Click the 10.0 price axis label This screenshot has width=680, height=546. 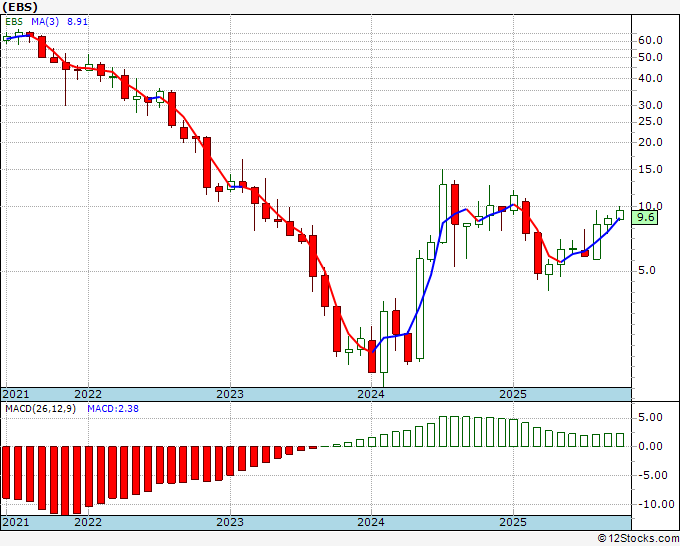pos(651,206)
